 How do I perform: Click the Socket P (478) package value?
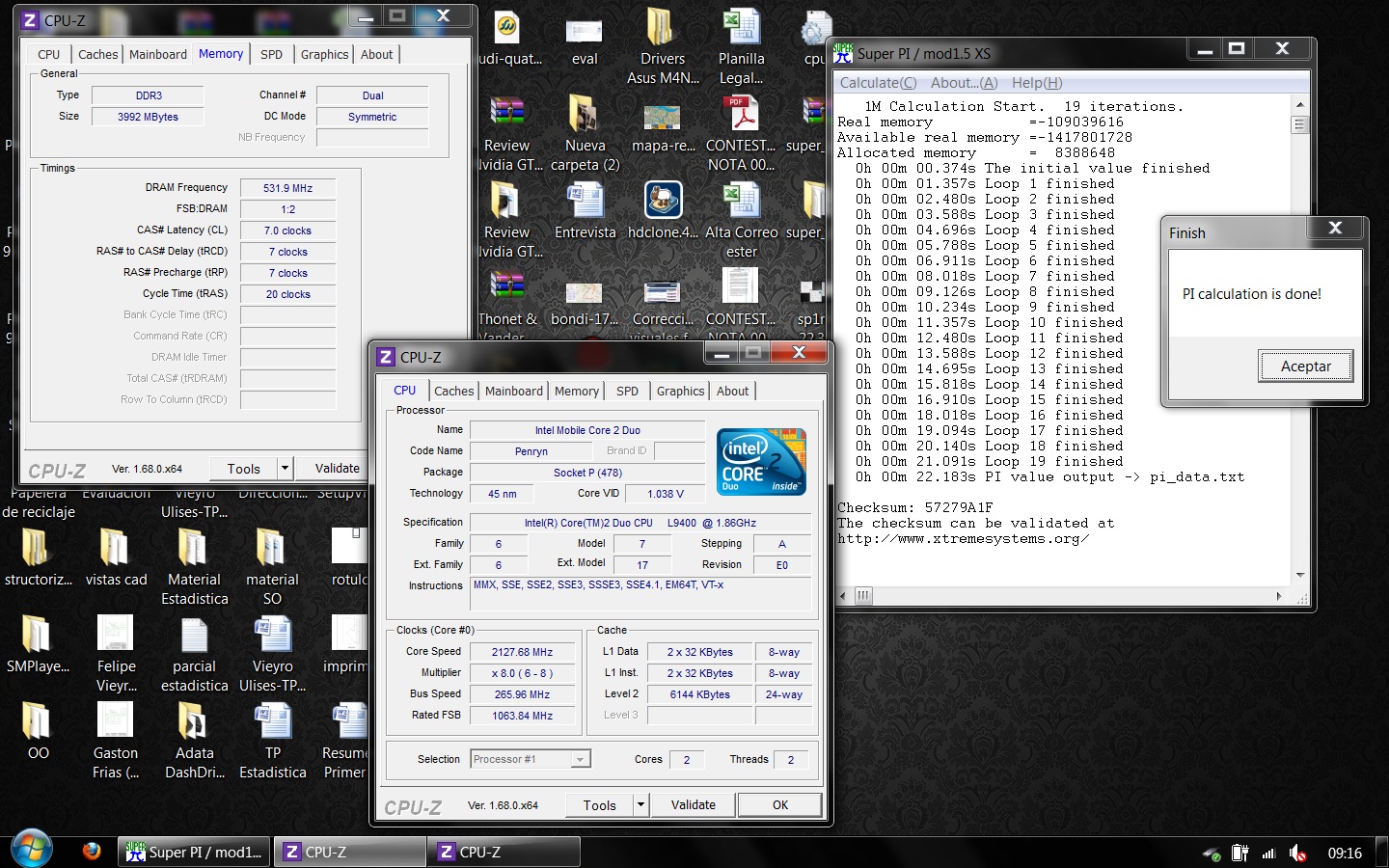coord(587,473)
